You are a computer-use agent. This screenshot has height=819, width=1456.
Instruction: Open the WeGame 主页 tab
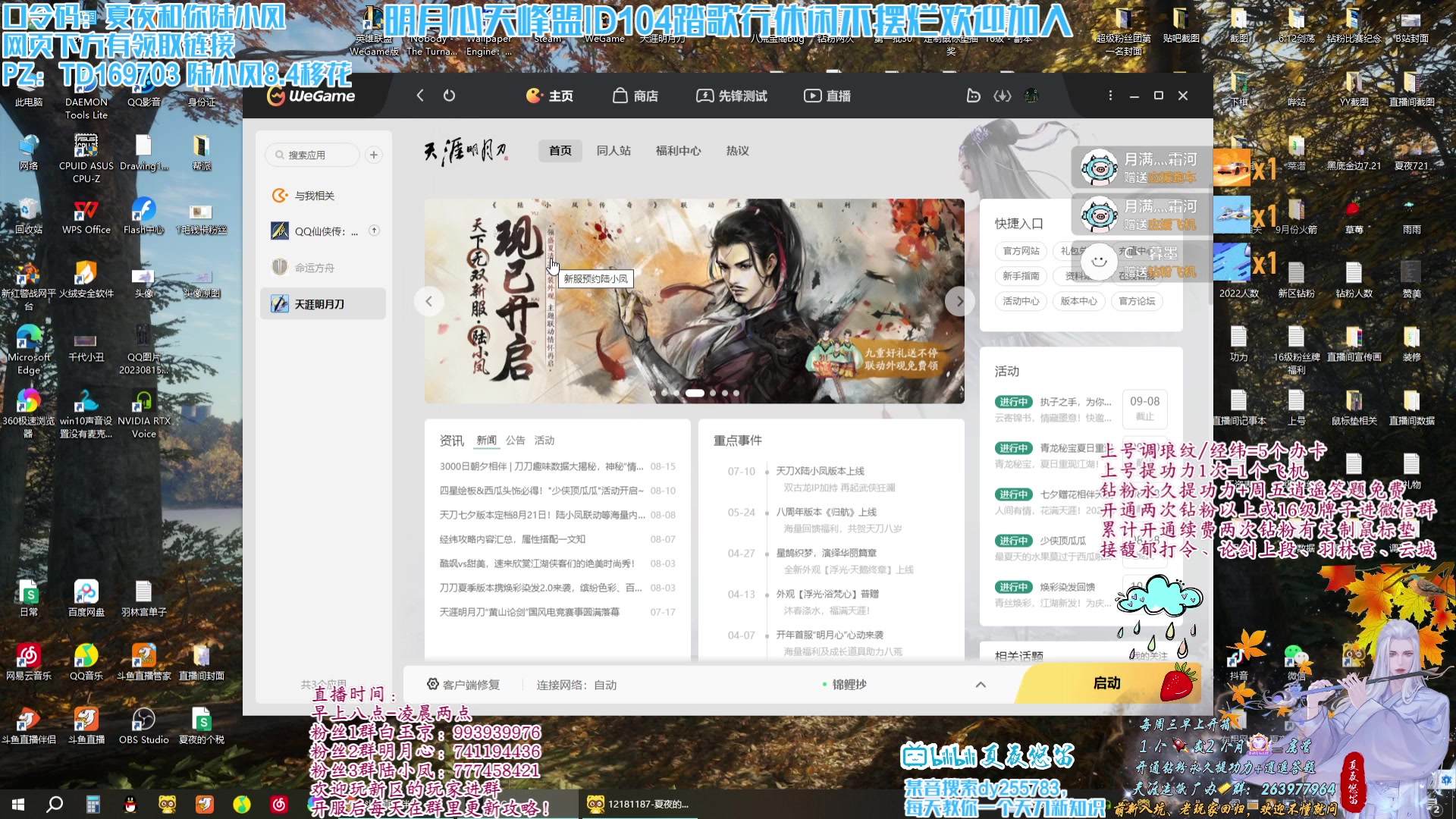tap(550, 96)
